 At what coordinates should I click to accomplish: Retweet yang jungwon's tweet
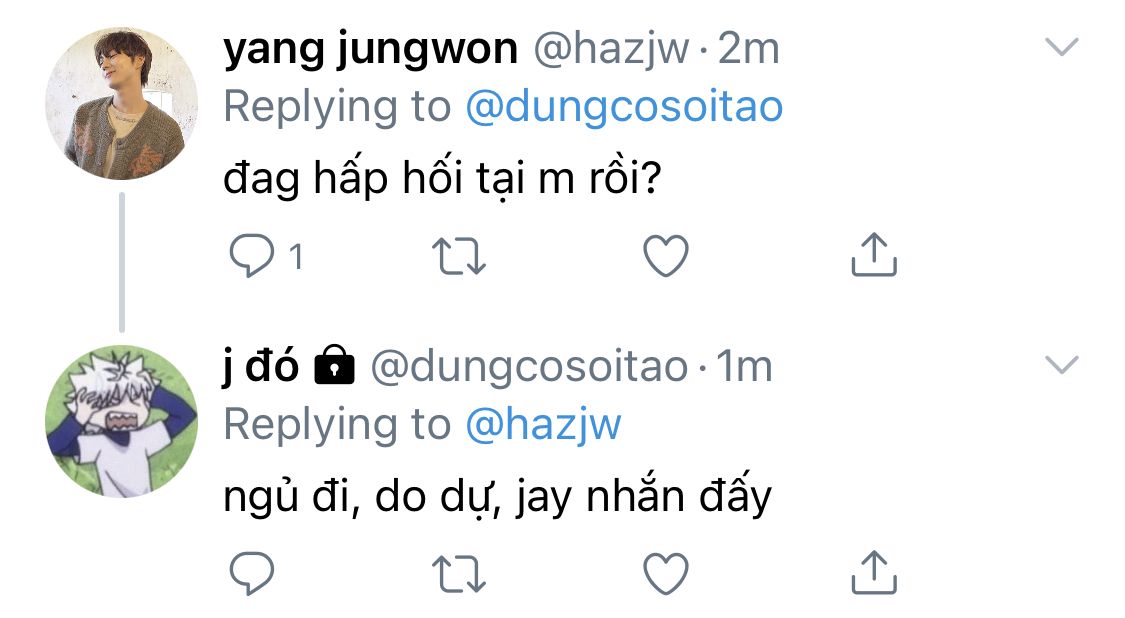pos(459,258)
